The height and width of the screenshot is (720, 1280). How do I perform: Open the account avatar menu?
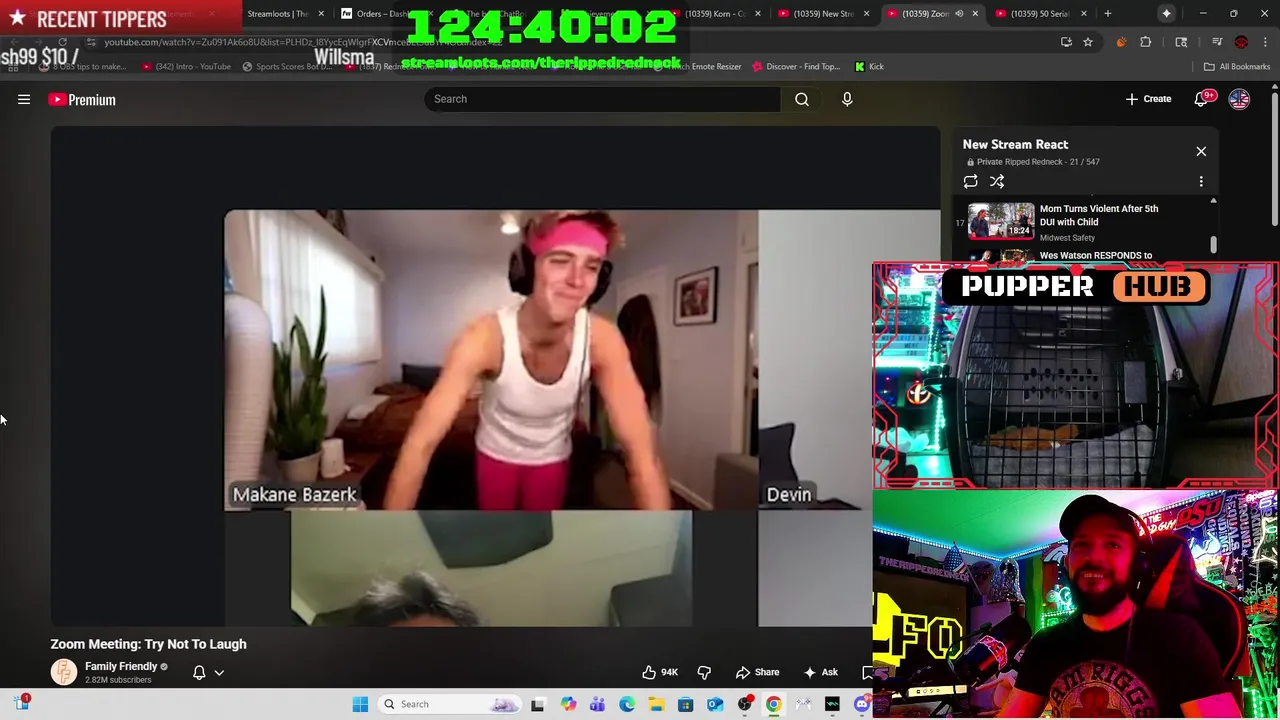1239,99
